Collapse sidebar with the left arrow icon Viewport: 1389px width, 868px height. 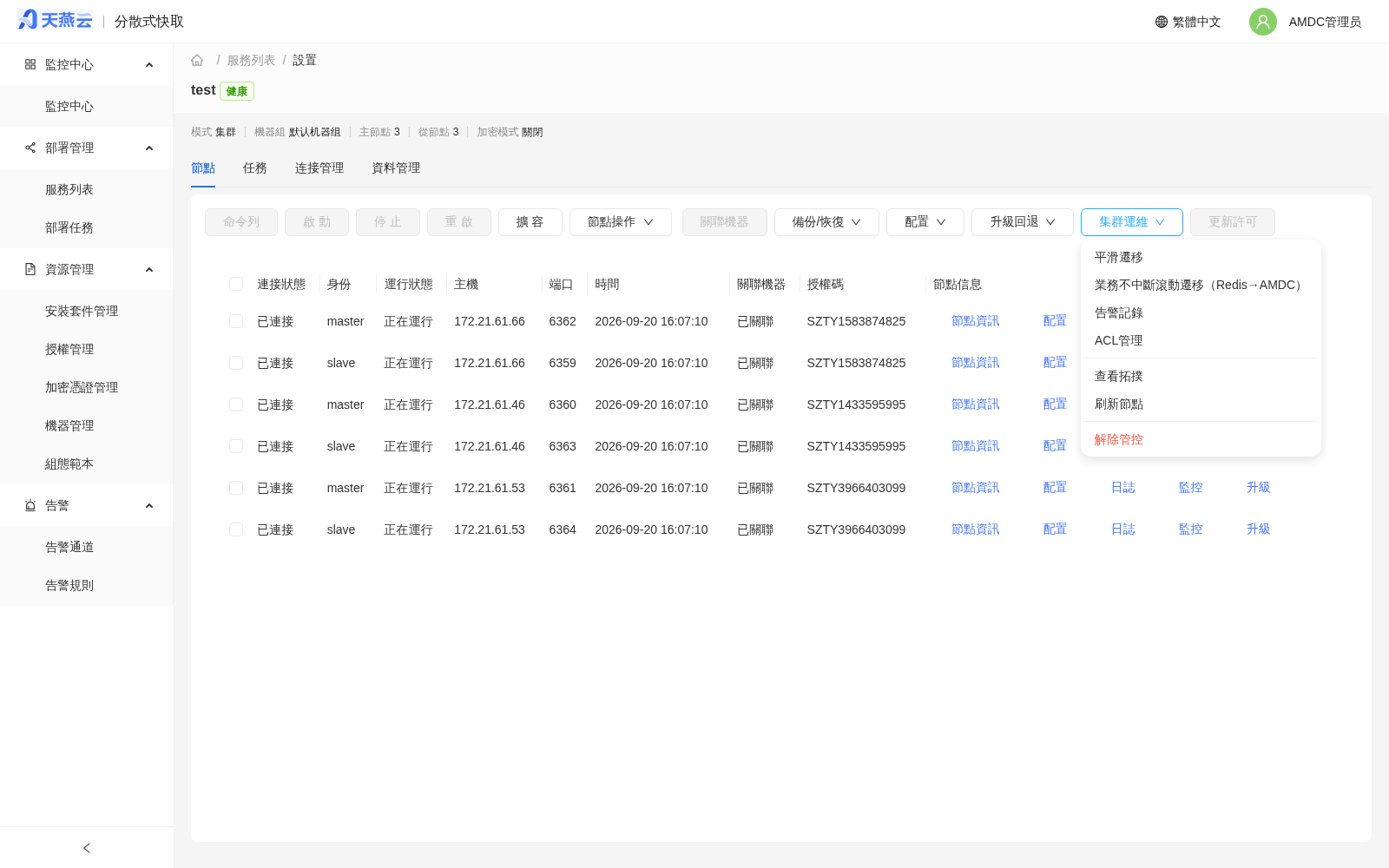[87, 848]
